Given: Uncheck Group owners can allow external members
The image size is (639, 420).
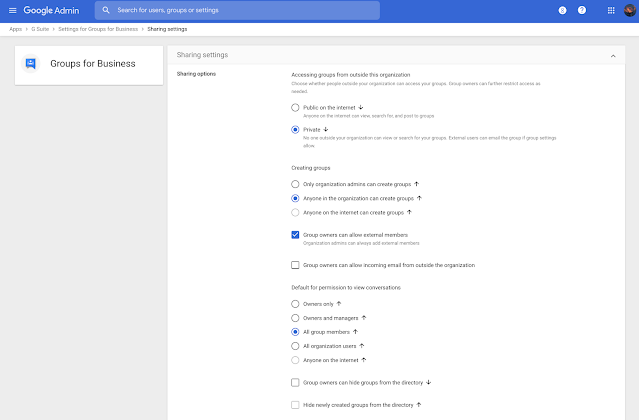Looking at the screenshot, I should click(x=295, y=235).
